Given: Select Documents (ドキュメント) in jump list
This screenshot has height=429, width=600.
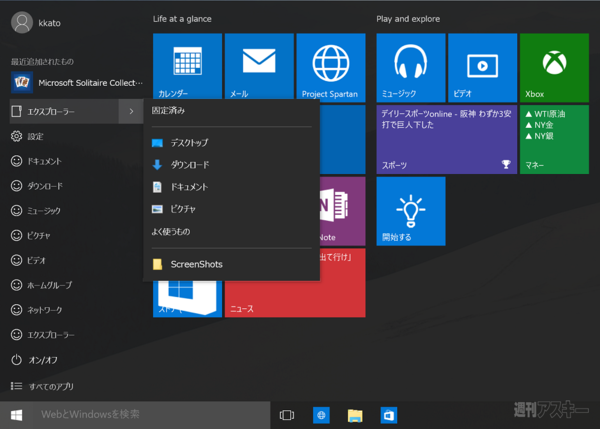Looking at the screenshot, I should coord(232,187).
